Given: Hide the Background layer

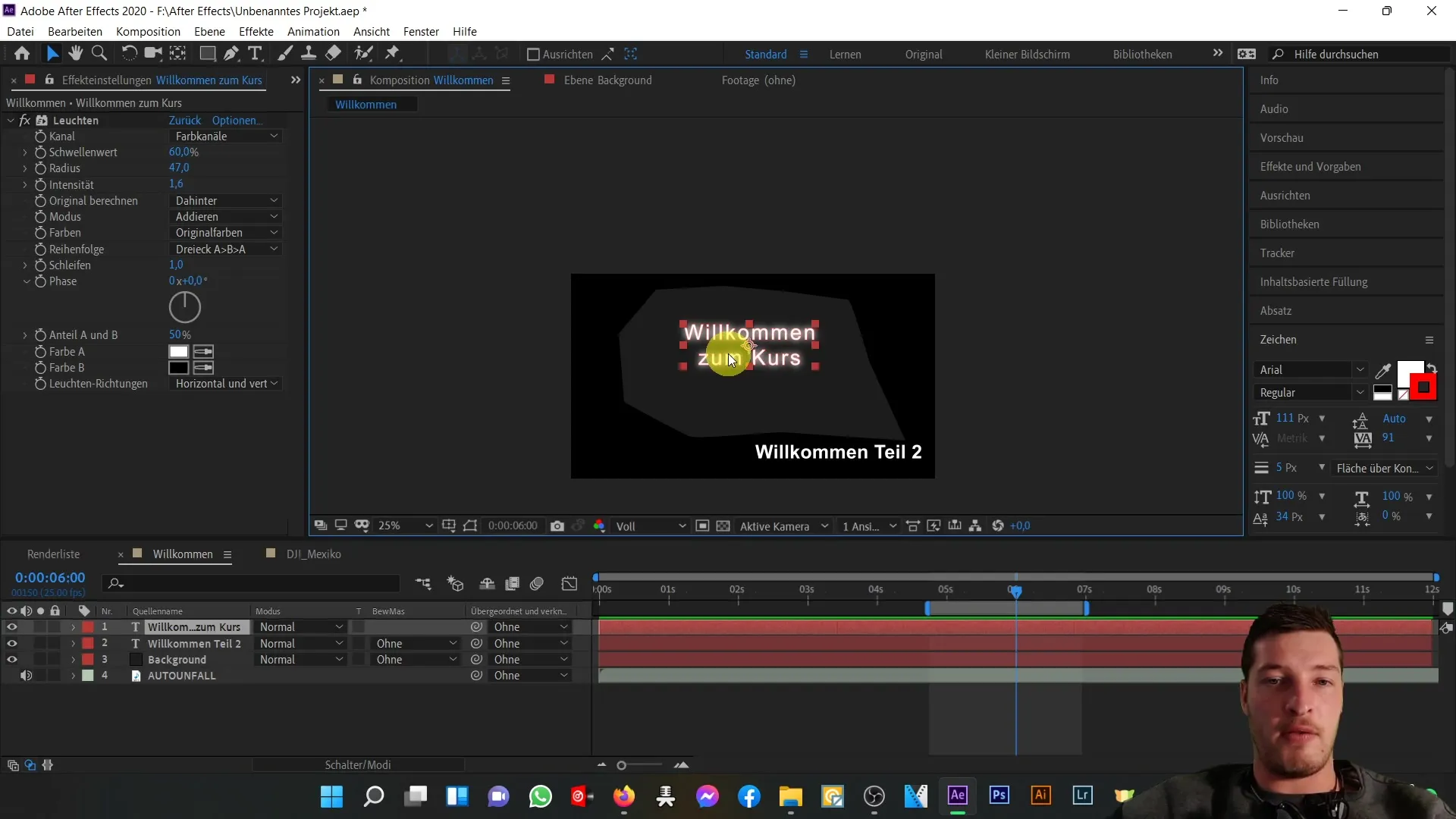Looking at the screenshot, I should (11, 660).
